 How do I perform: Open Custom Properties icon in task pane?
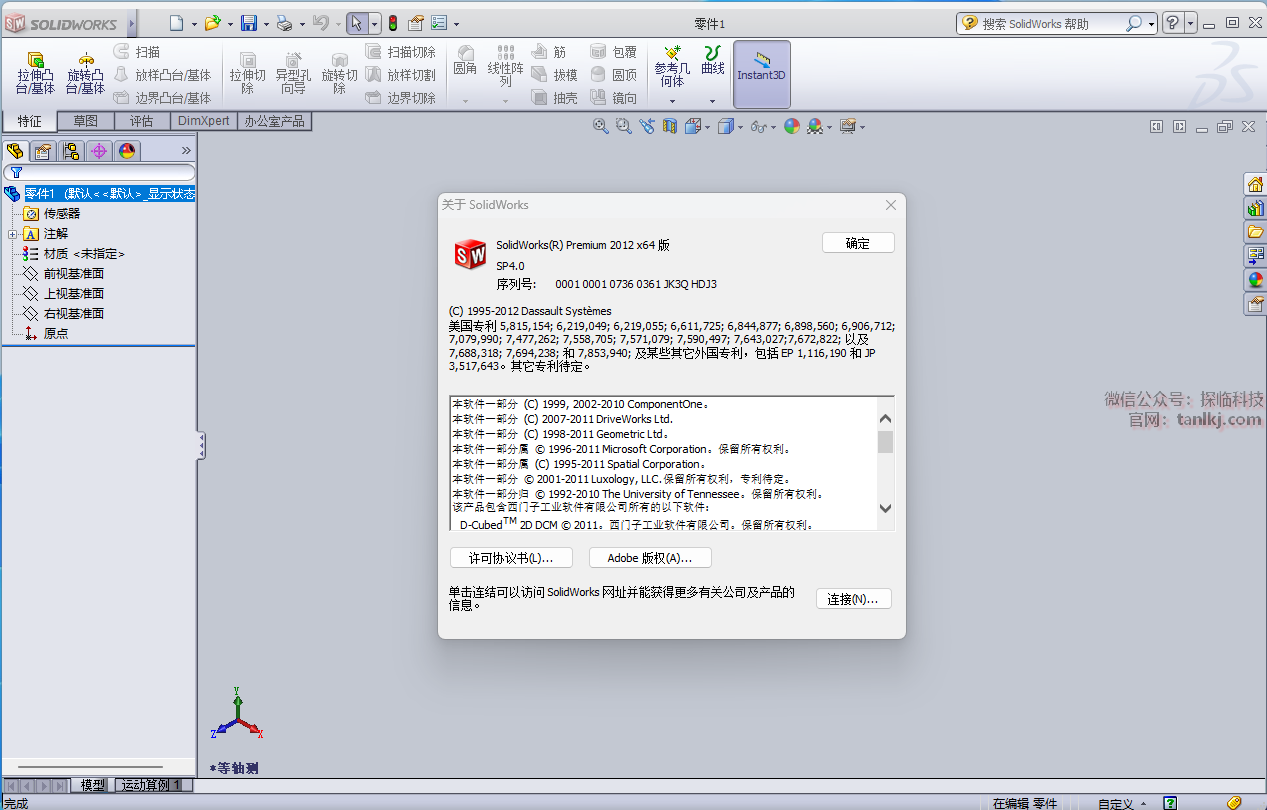pos(1255,304)
